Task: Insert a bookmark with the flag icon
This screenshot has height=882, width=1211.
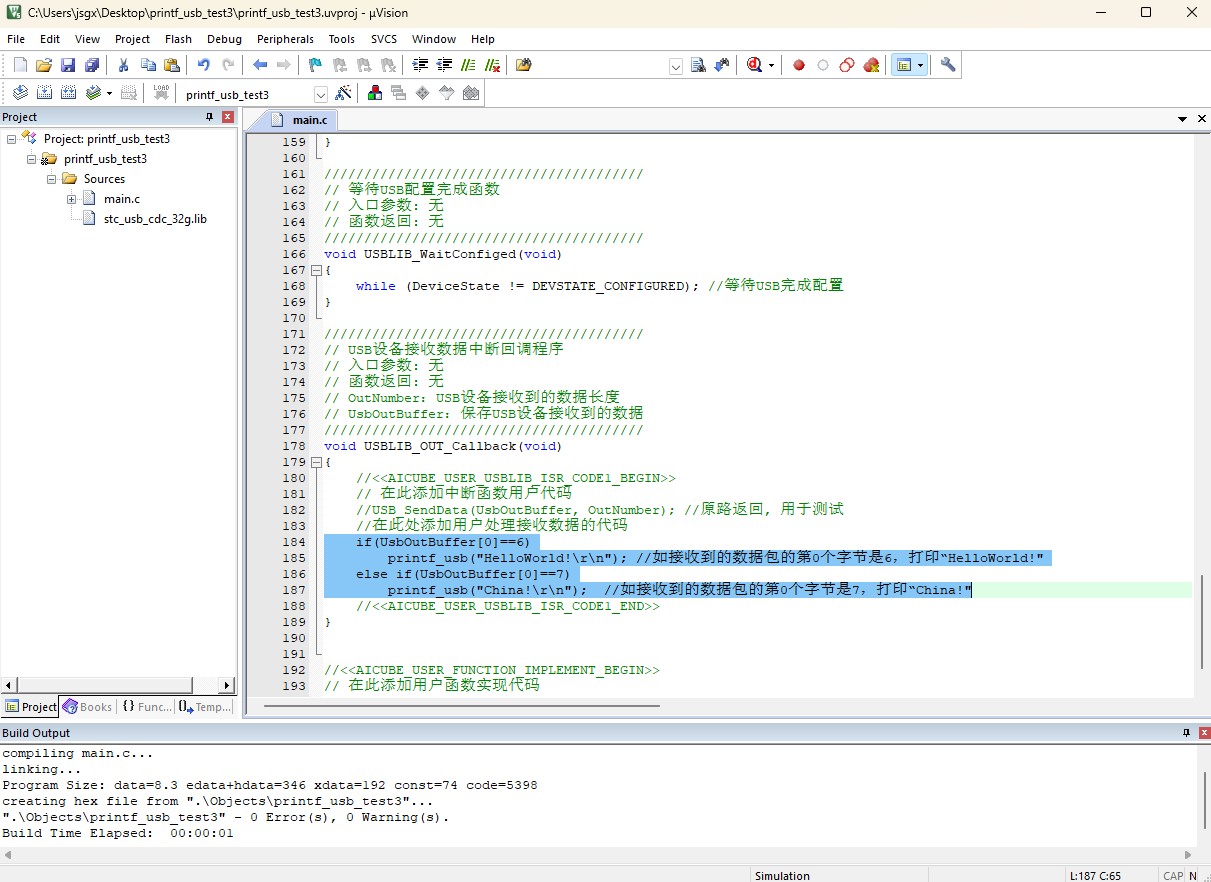Action: point(315,65)
